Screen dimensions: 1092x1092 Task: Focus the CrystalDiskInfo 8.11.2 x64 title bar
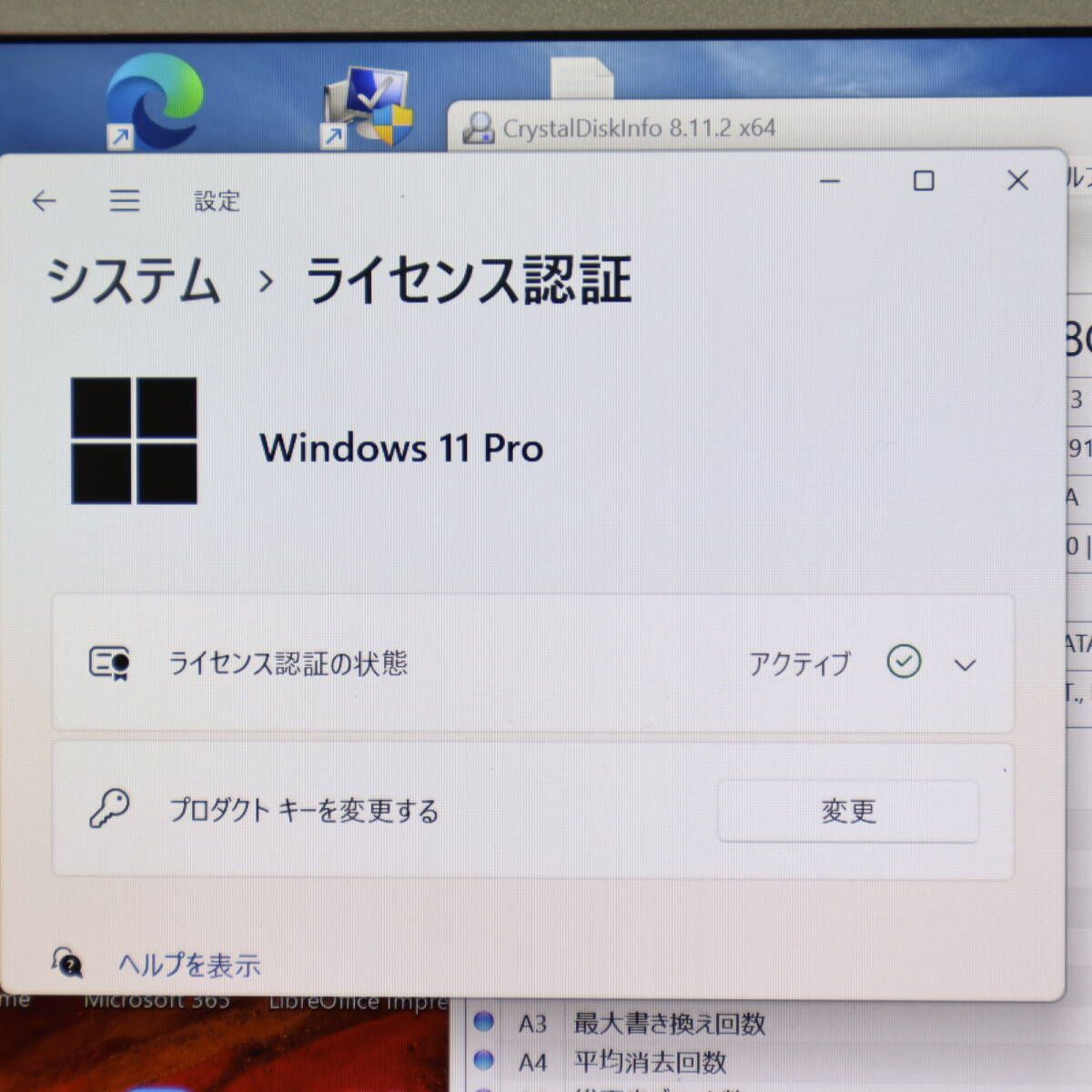[x=640, y=128]
